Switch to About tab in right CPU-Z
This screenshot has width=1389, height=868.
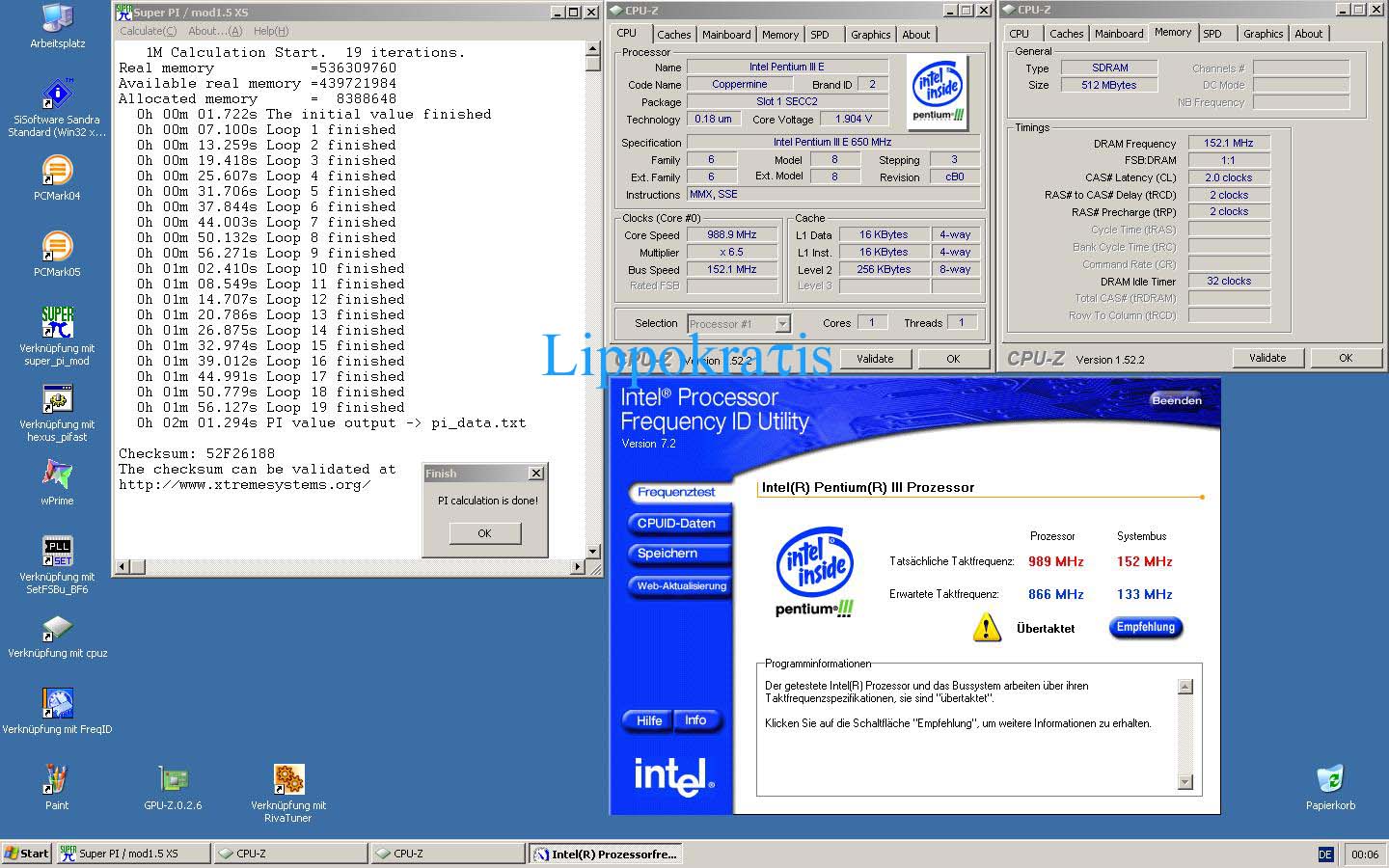(1309, 34)
